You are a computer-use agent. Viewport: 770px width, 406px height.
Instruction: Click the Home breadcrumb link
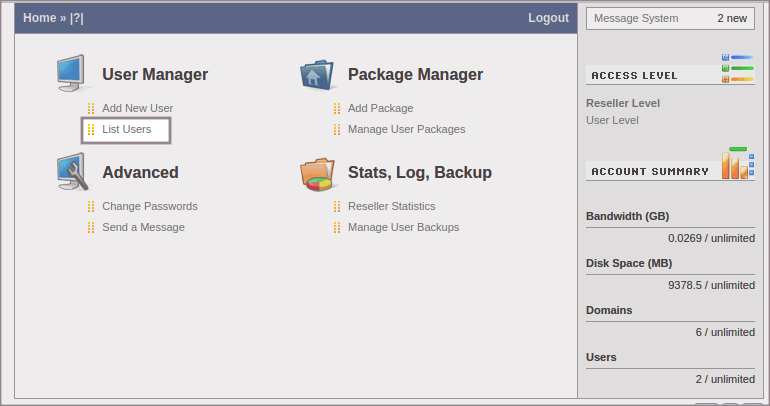pyautogui.click(x=39, y=18)
